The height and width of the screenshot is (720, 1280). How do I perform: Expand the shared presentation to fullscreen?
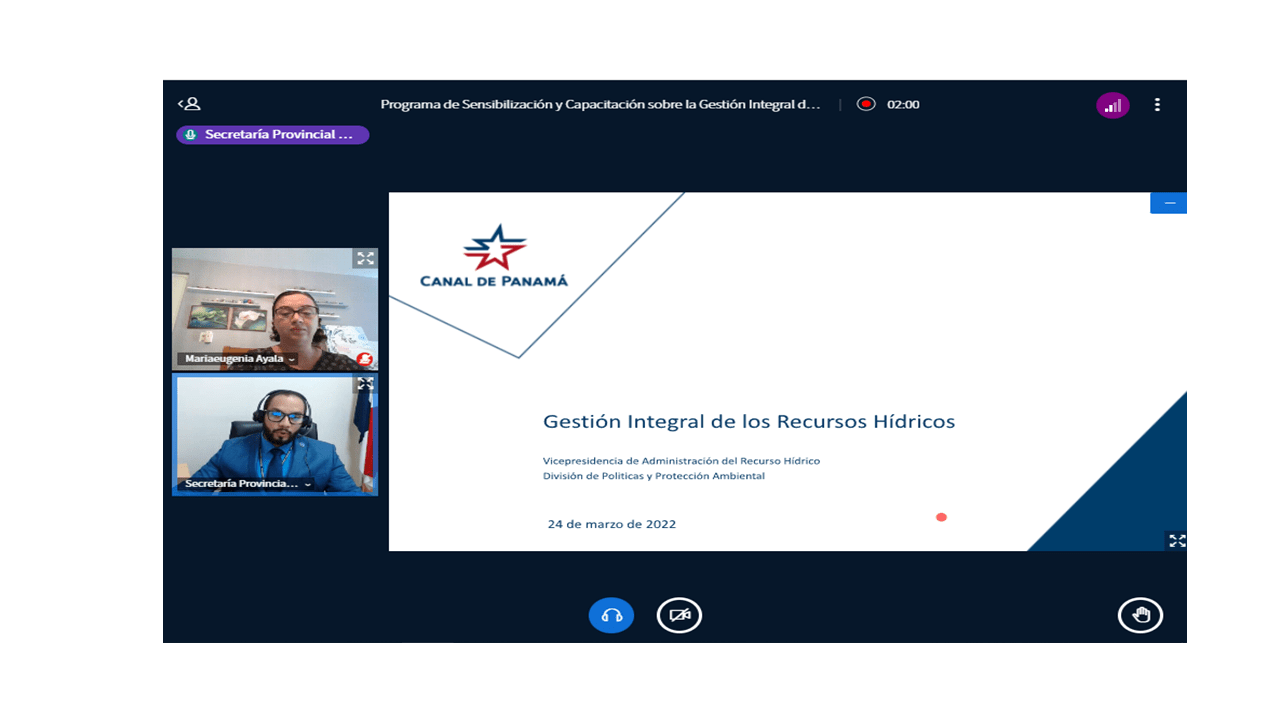(1177, 541)
